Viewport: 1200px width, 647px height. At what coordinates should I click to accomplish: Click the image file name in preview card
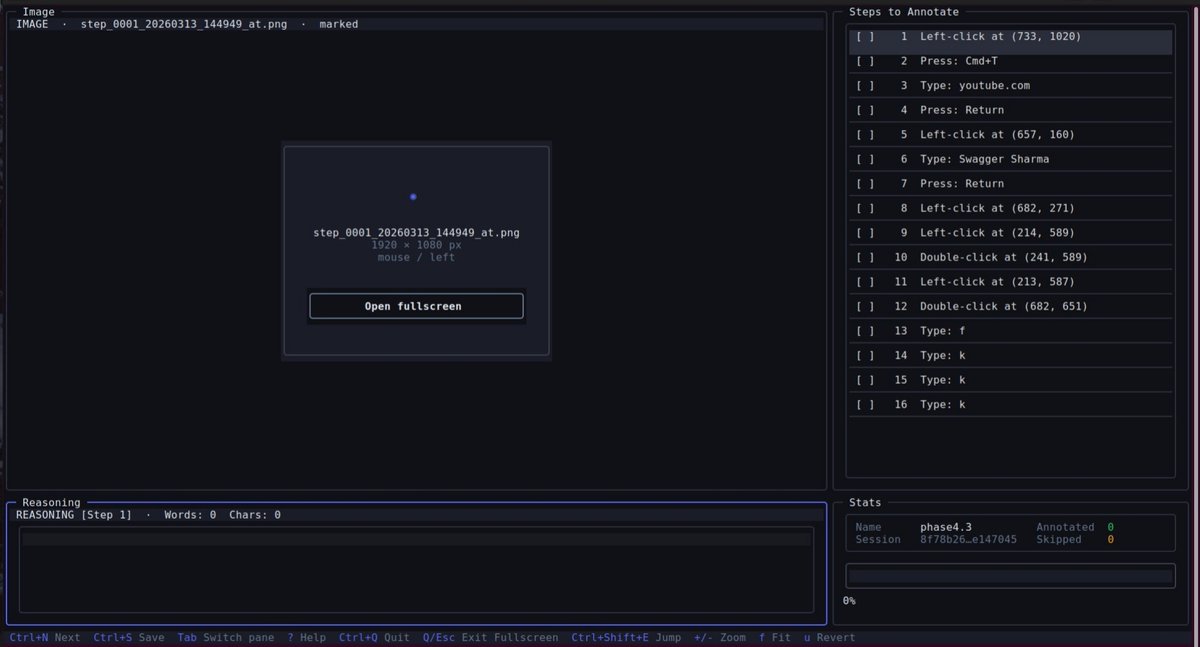click(x=416, y=233)
